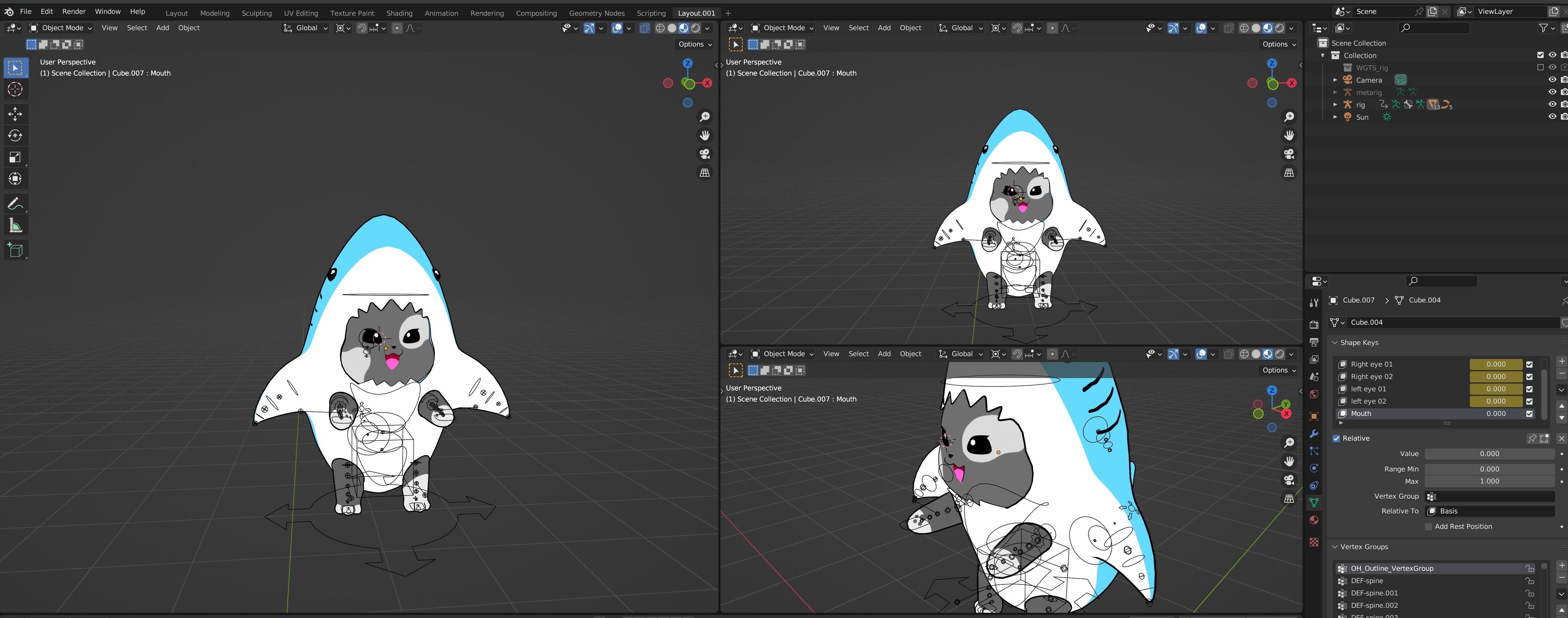Adjust Mouth shape key value slider
This screenshot has height=618, width=1568.
[x=1496, y=414]
